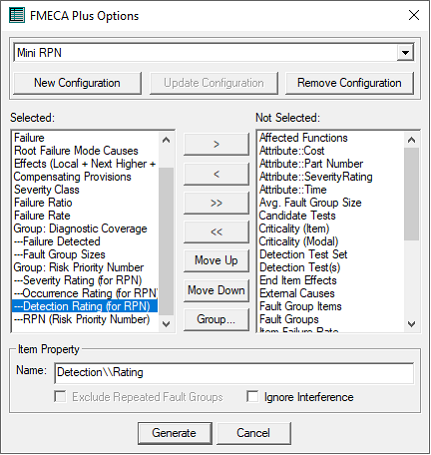Select Severity Class in the Selected list
Viewport: 431px width, 455px height.
pyautogui.click(x=47, y=190)
